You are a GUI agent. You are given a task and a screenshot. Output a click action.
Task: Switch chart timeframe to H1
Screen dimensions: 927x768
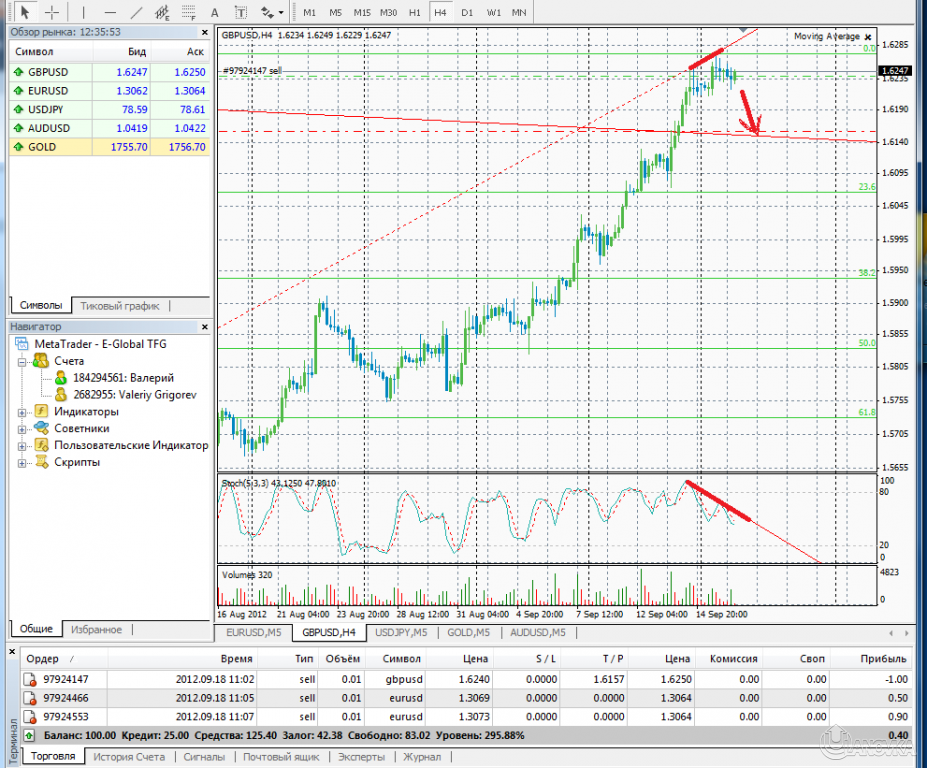pyautogui.click(x=414, y=12)
